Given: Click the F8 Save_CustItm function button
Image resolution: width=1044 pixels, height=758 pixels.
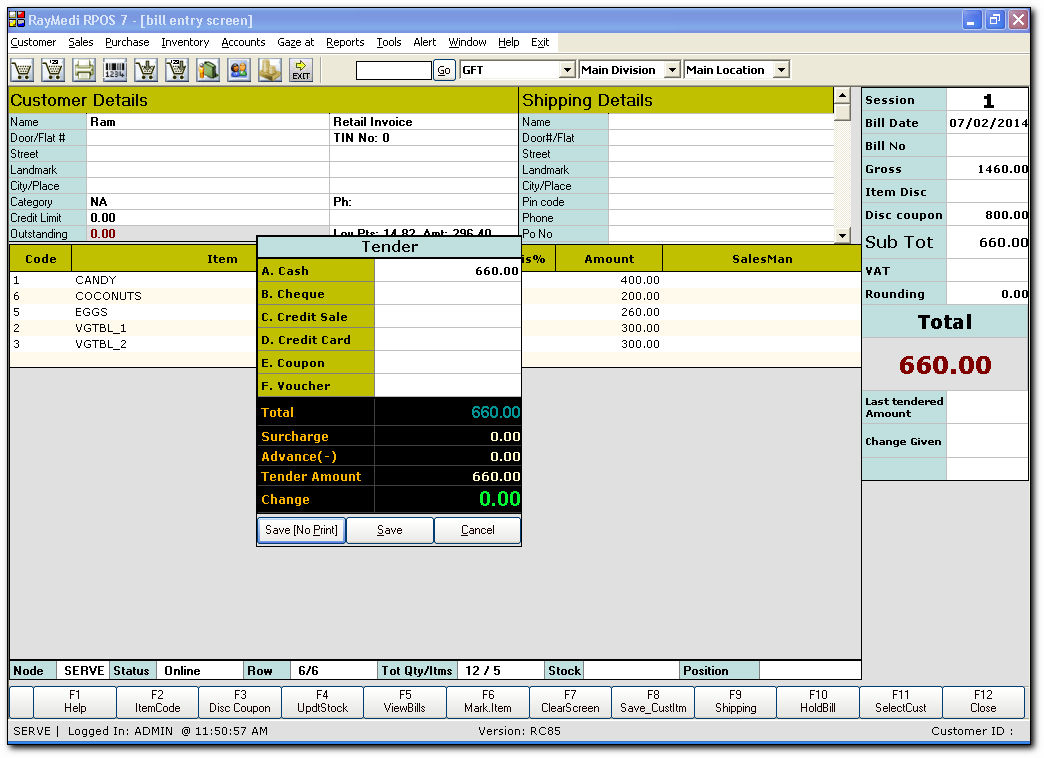Looking at the screenshot, I should [653, 702].
